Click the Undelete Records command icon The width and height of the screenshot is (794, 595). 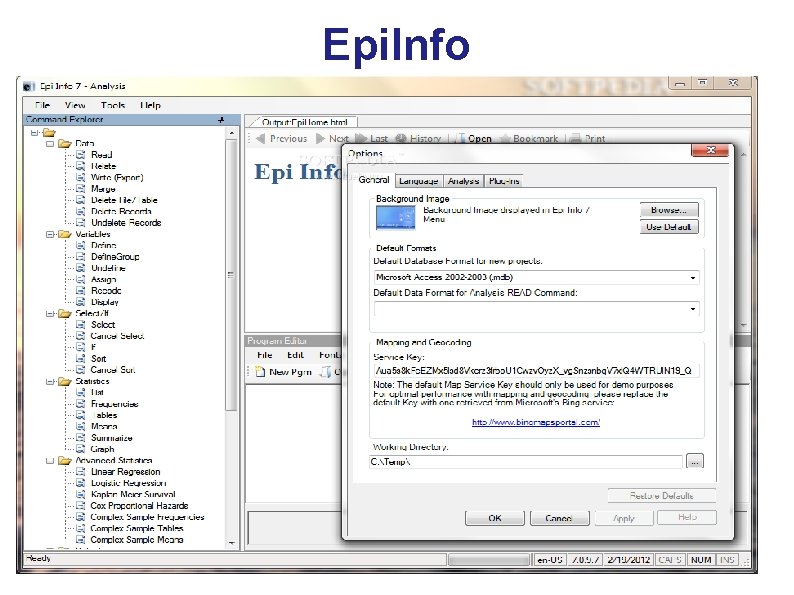(x=80, y=223)
